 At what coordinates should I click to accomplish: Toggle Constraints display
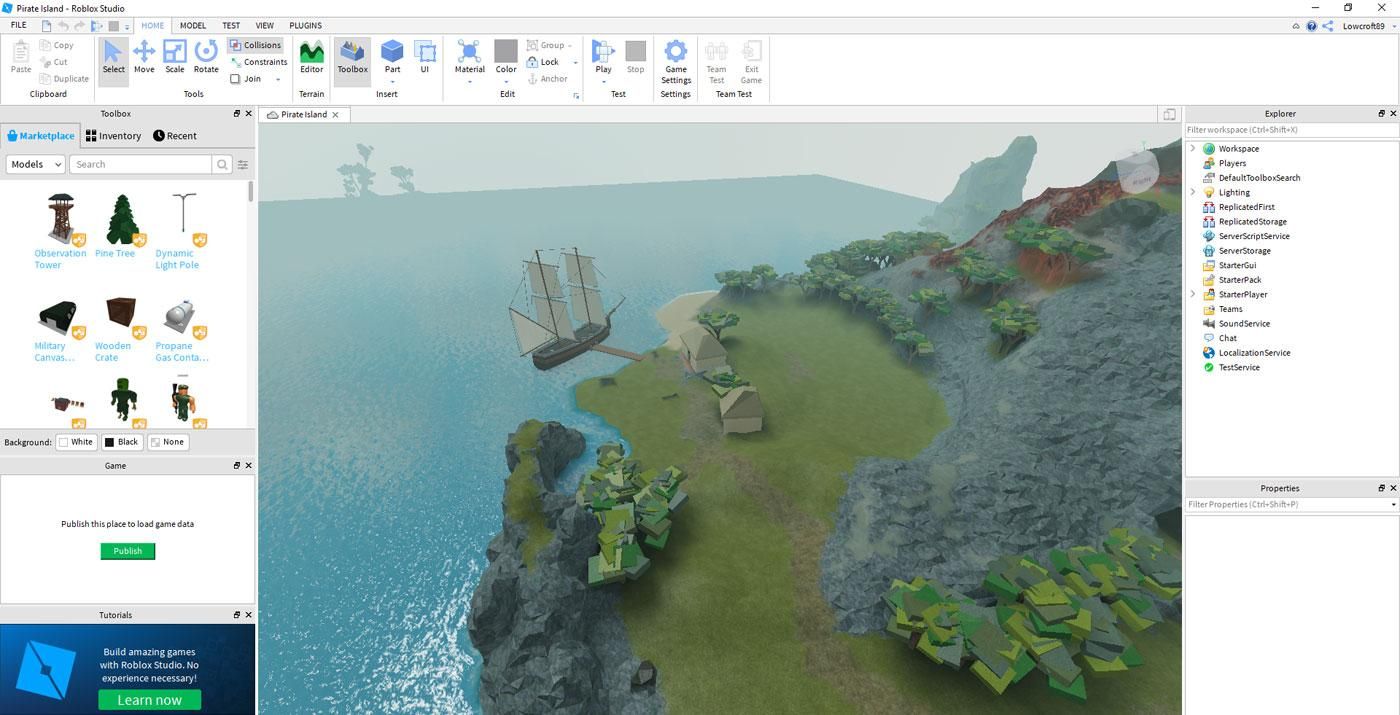pyautogui.click(x=258, y=62)
